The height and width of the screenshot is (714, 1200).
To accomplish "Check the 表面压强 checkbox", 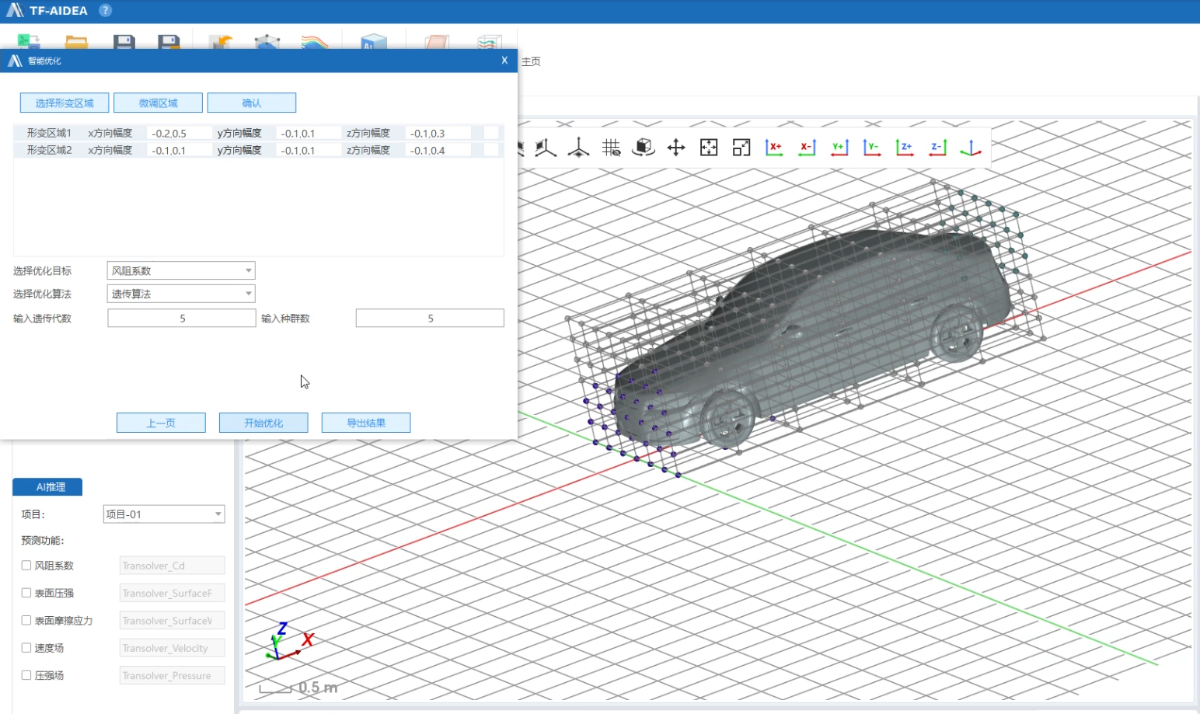I will pyautogui.click(x=26, y=593).
